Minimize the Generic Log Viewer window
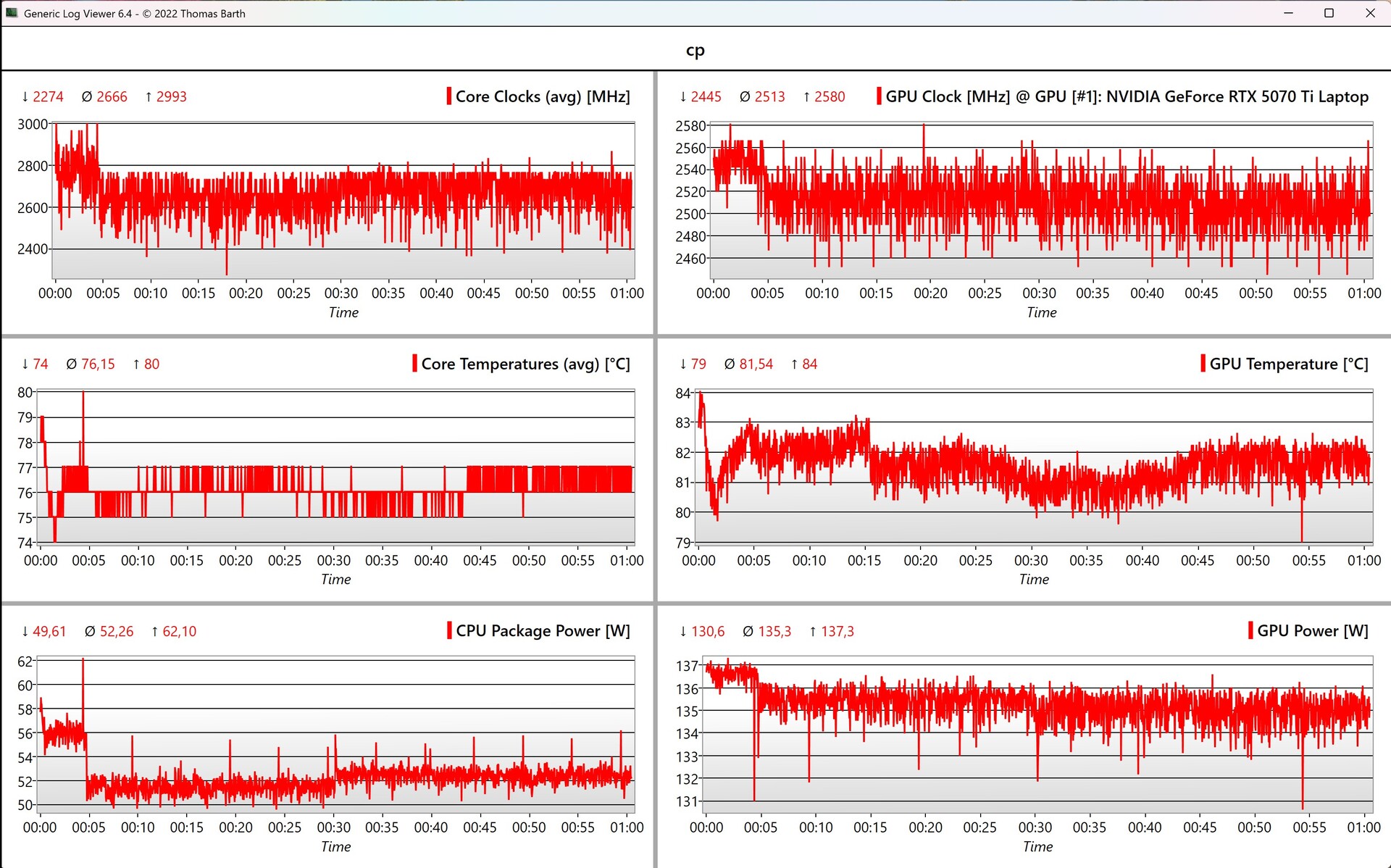The height and width of the screenshot is (868, 1391). click(1288, 13)
